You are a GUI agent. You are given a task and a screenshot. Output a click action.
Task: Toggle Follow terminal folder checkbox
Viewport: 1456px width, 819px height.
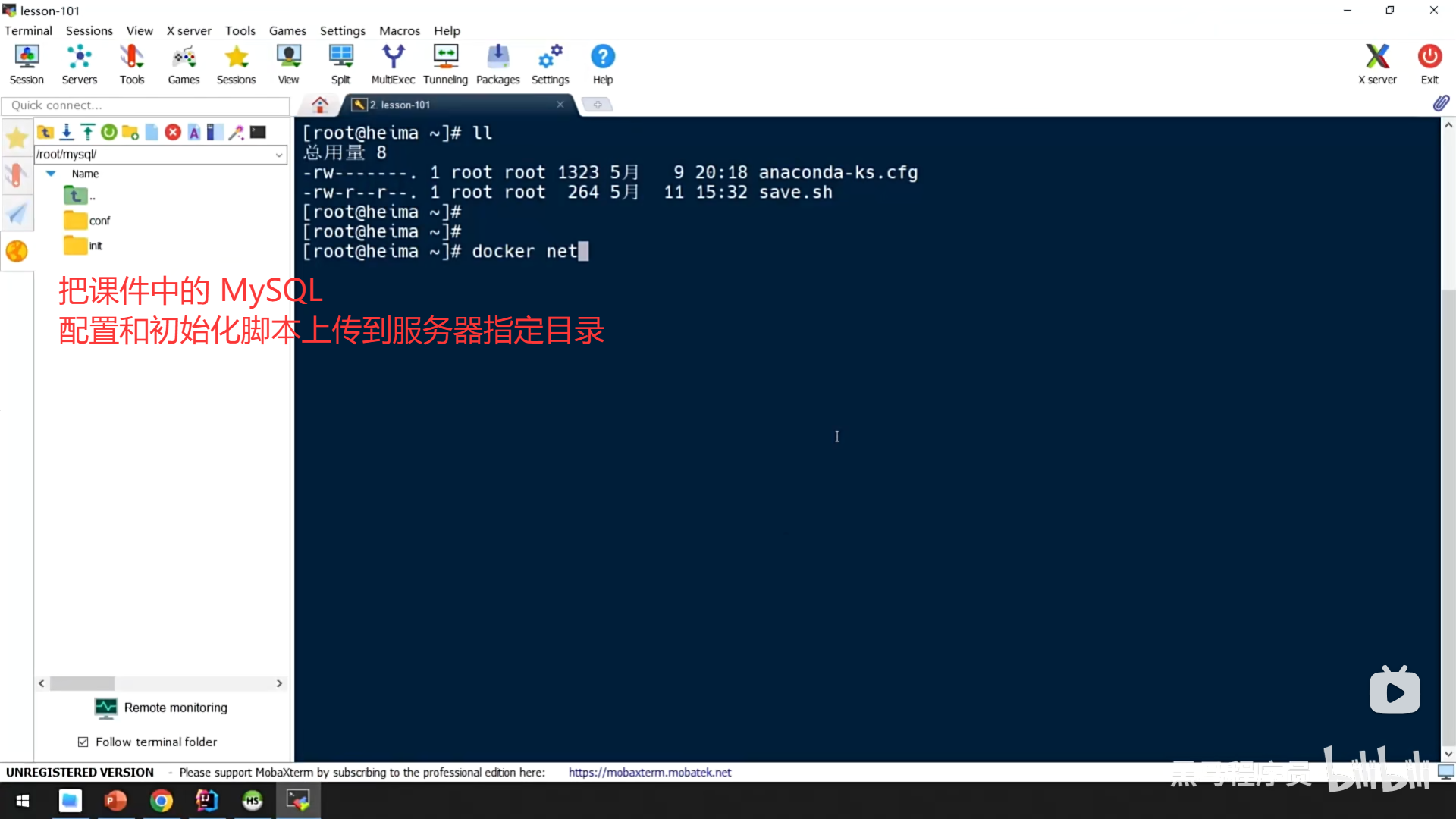(x=83, y=742)
